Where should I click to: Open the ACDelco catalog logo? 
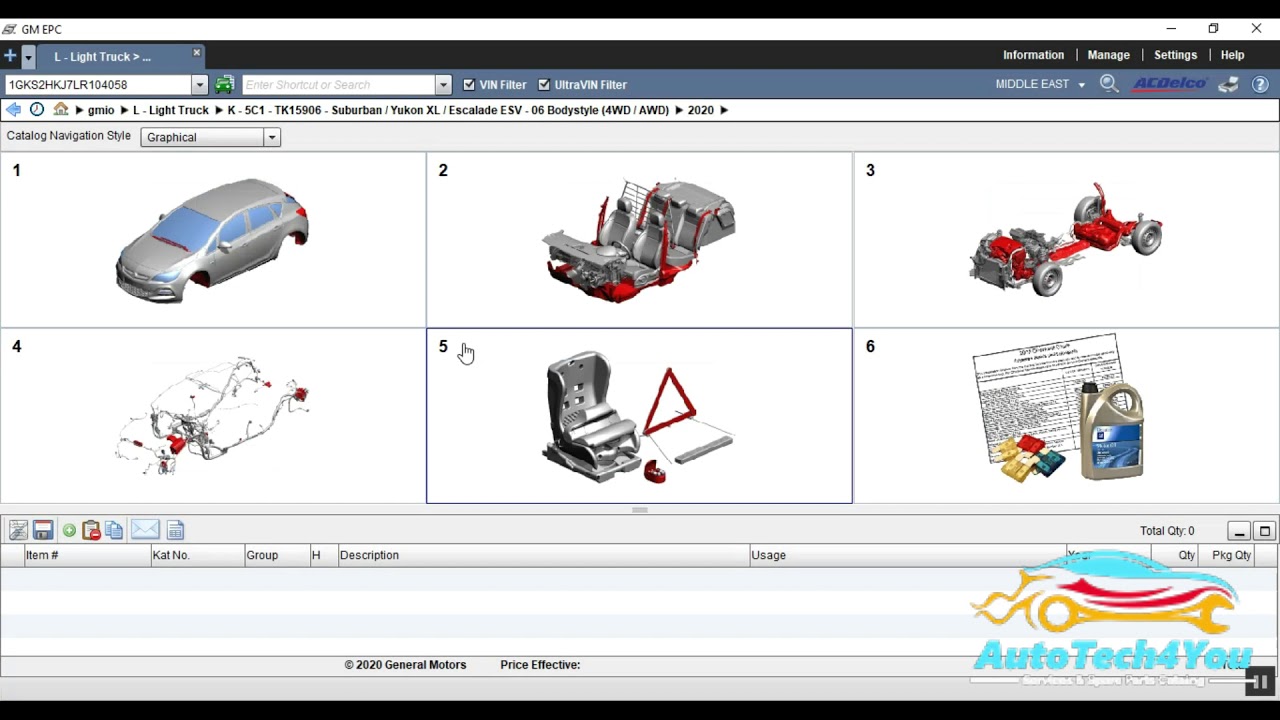pyautogui.click(x=1170, y=84)
